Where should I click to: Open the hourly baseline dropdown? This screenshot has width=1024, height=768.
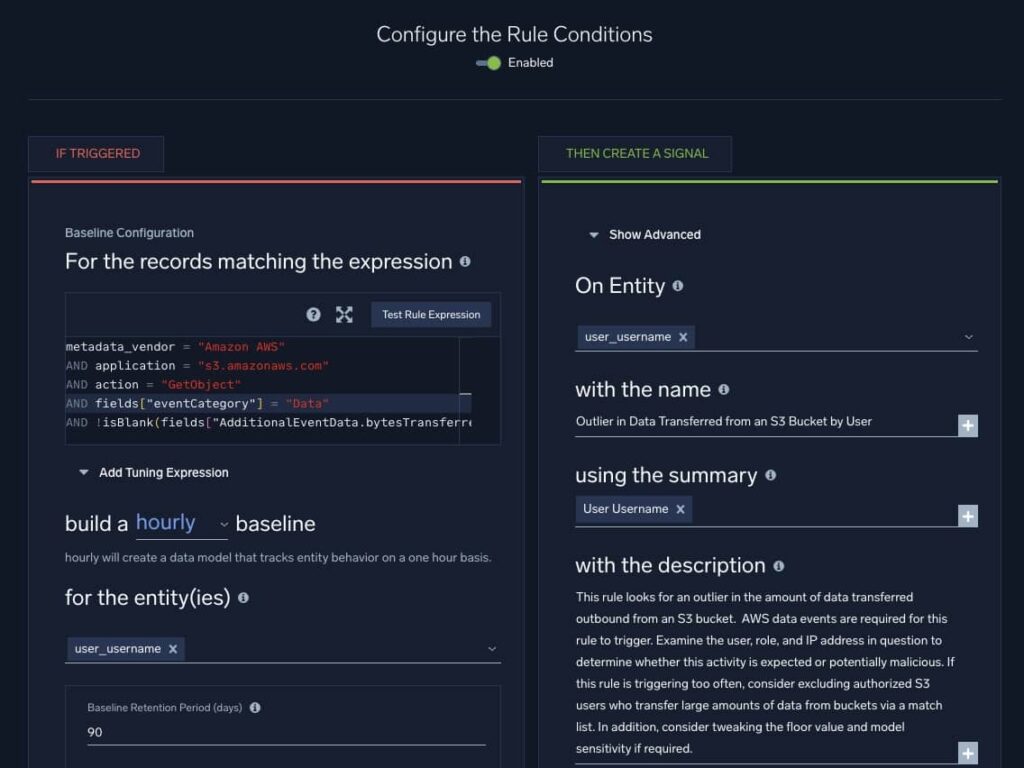tap(182, 523)
